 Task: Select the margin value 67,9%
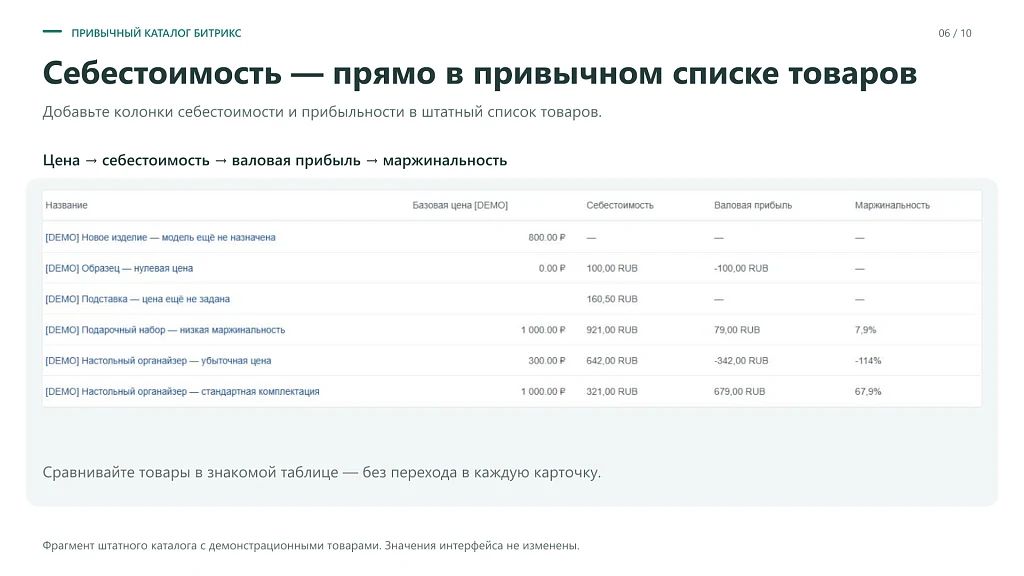(x=868, y=391)
